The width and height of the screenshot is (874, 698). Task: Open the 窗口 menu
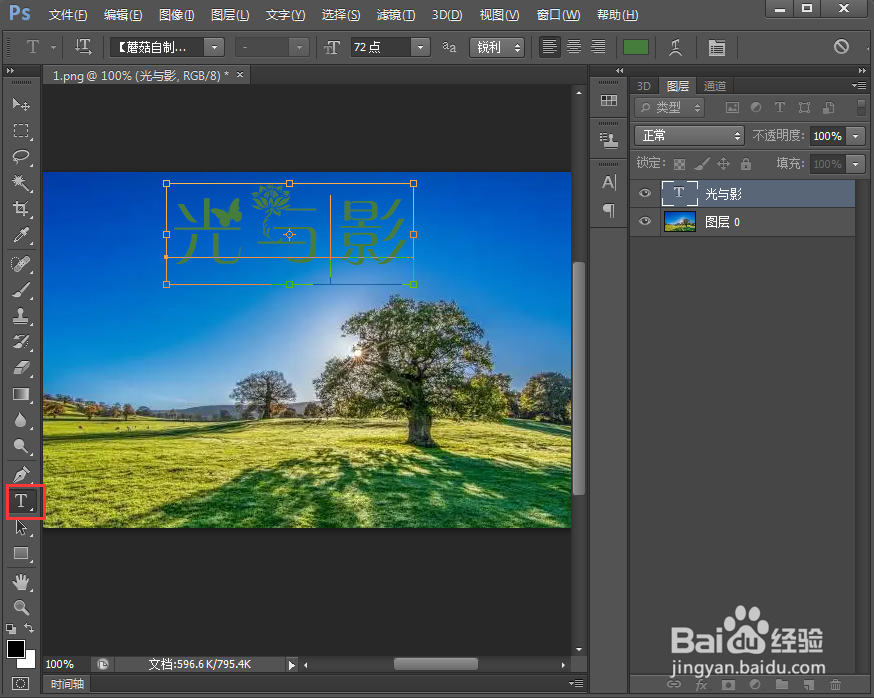pyautogui.click(x=559, y=15)
